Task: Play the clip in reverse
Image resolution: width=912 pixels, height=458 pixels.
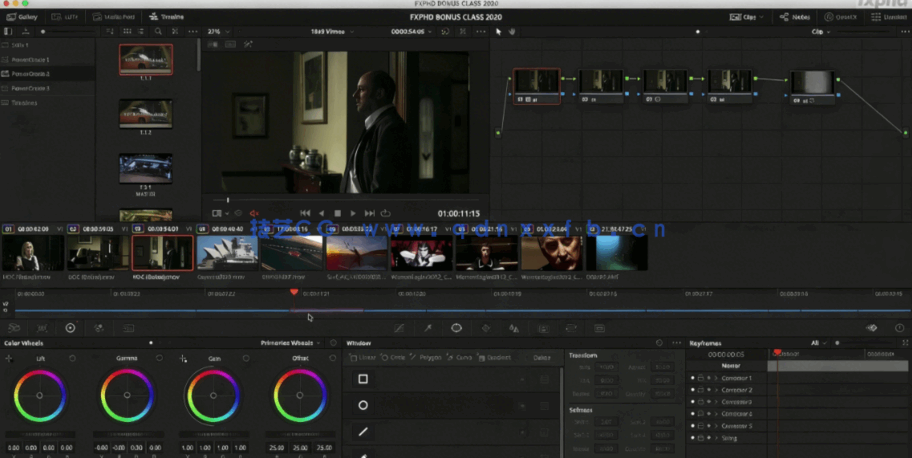Action: point(322,214)
